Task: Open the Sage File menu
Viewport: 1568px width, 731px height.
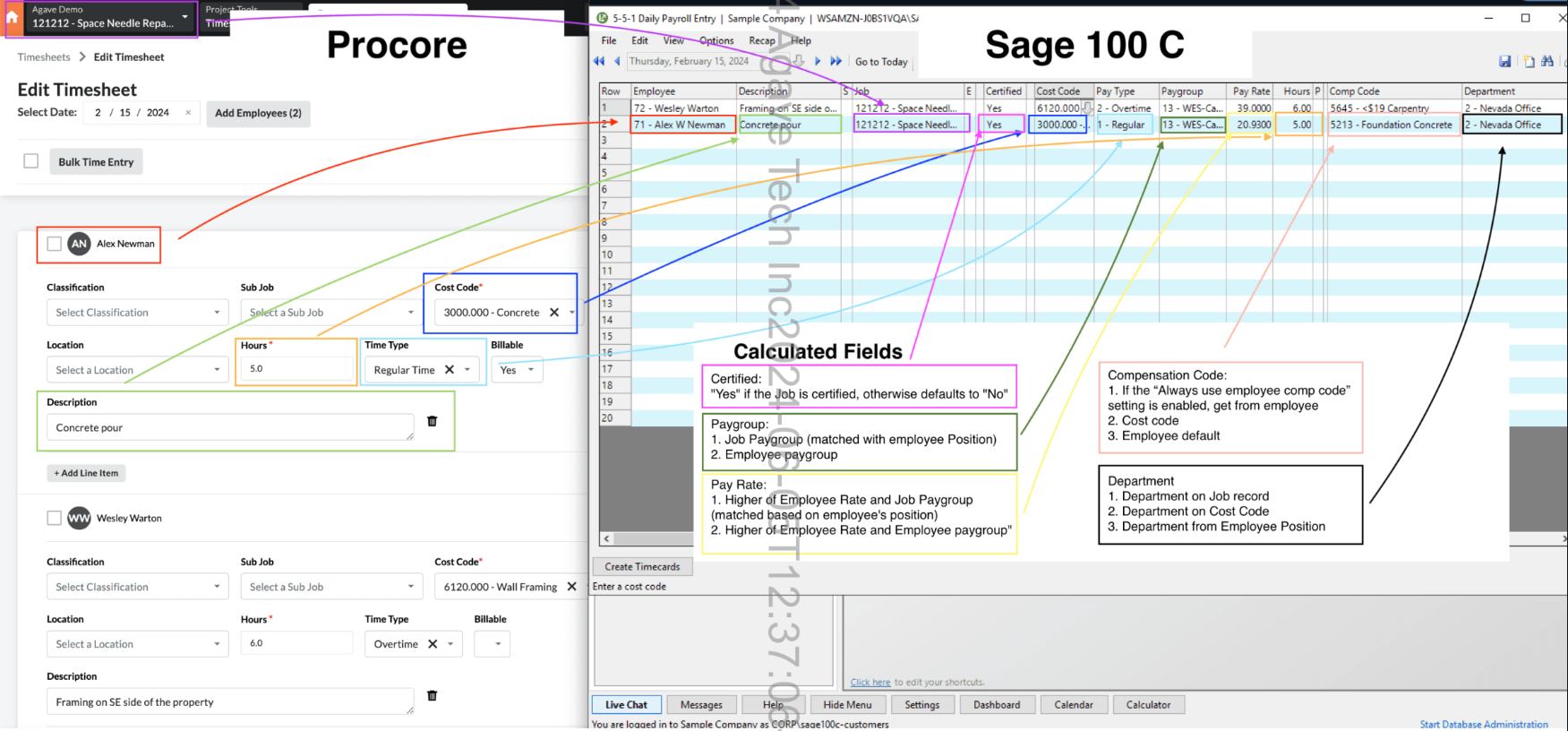Action: coord(609,40)
